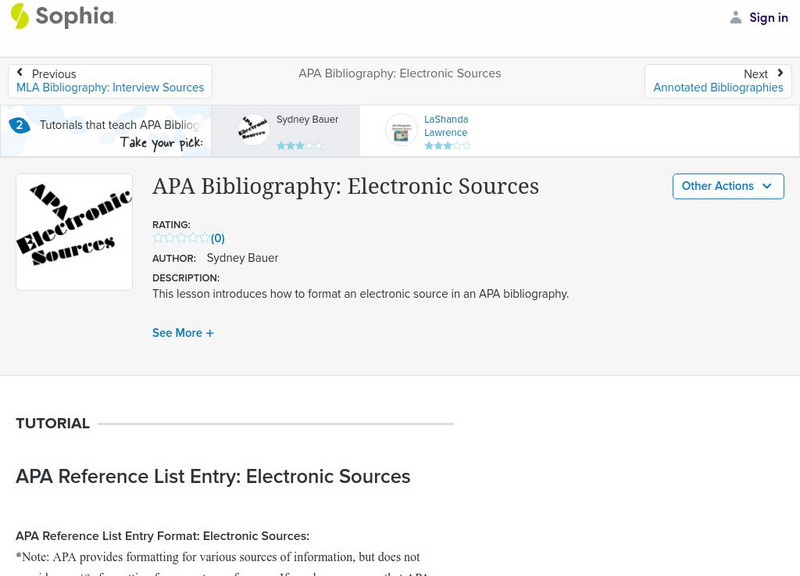Image resolution: width=800 pixels, height=576 pixels.
Task: Select Sydney Bauer's round avatar thumbnail
Action: [254, 129]
